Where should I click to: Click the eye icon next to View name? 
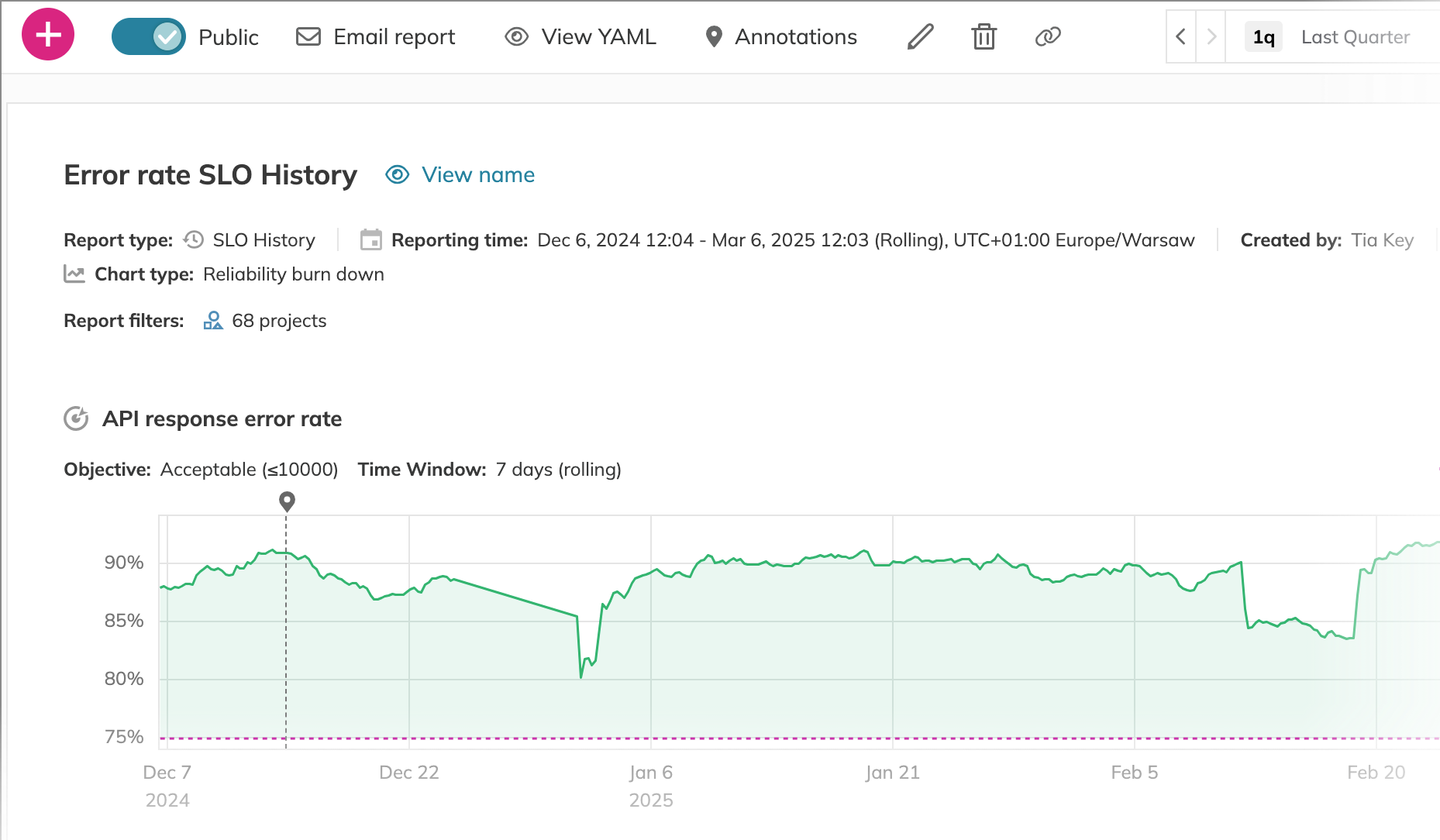[x=398, y=174]
